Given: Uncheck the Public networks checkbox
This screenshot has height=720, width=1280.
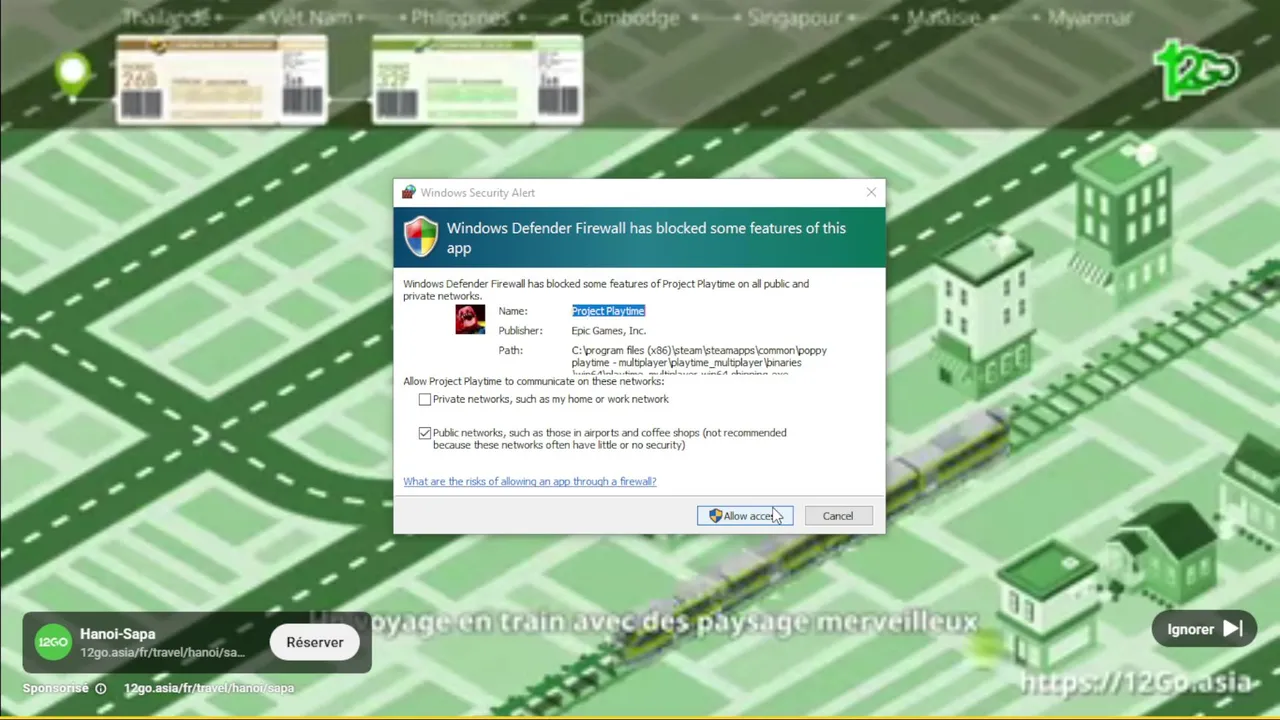Looking at the screenshot, I should [425, 433].
